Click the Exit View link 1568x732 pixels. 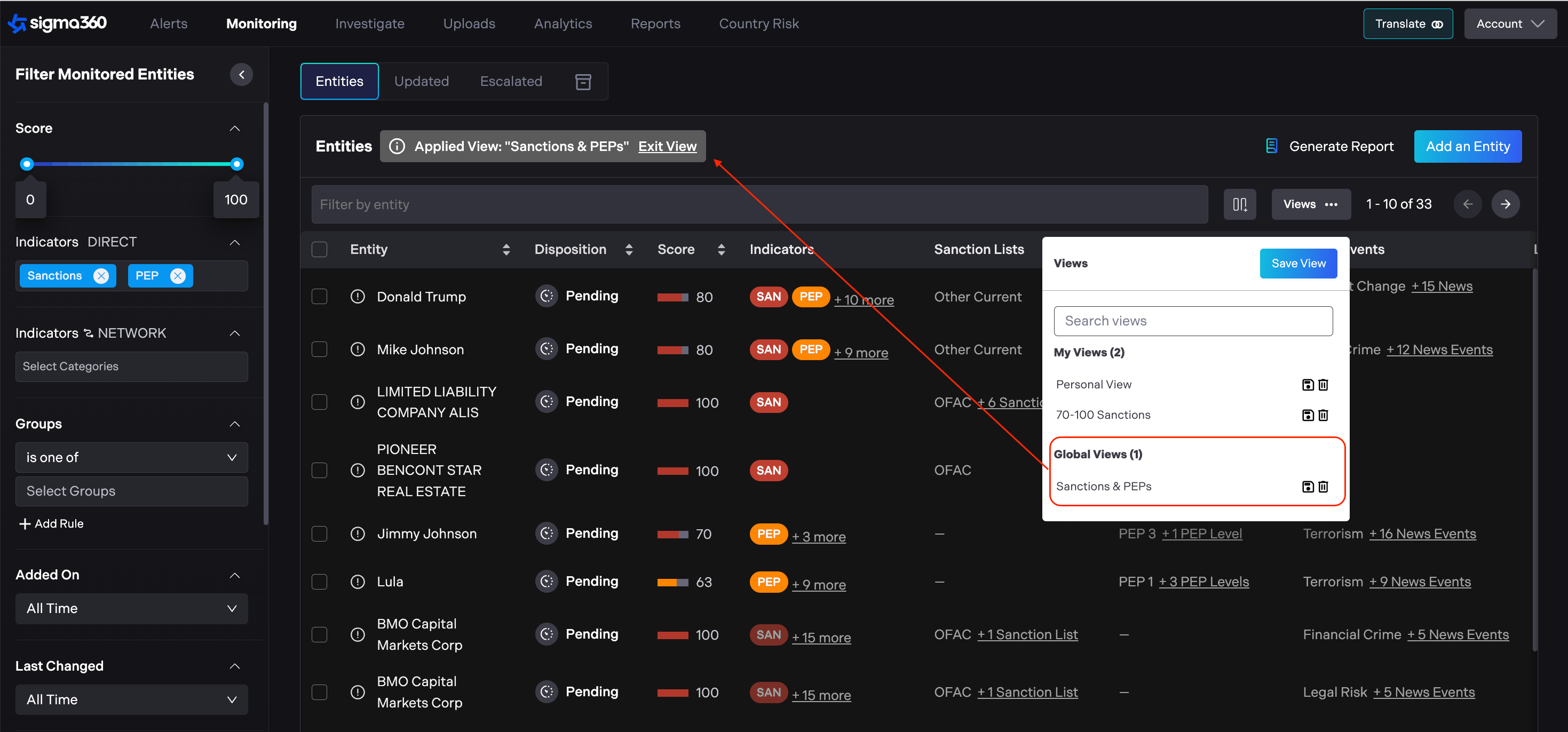(x=667, y=146)
